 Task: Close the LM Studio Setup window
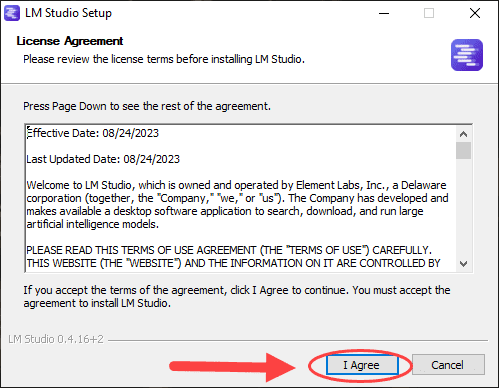(475, 13)
